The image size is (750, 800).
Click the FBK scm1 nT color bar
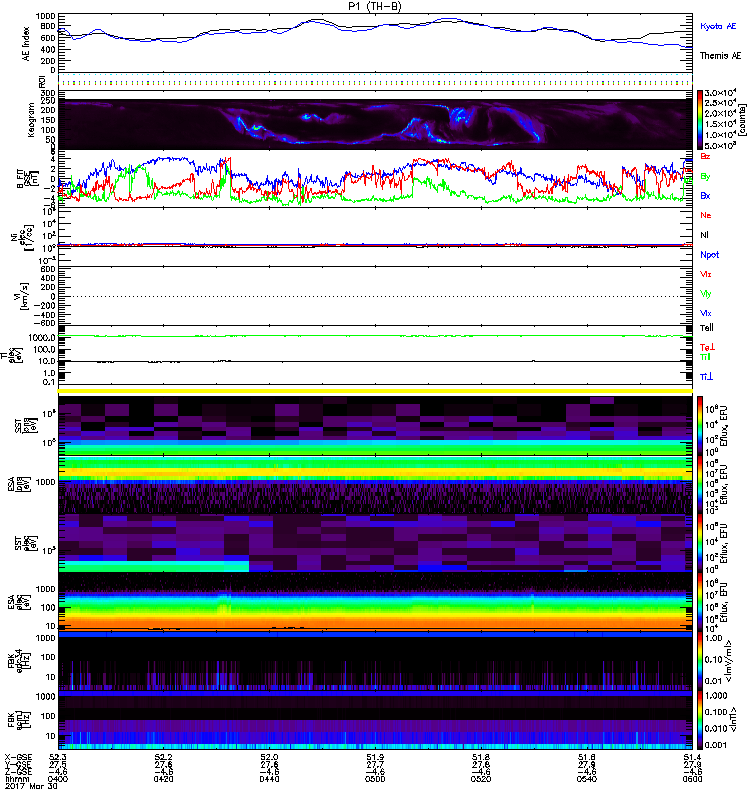coord(700,720)
